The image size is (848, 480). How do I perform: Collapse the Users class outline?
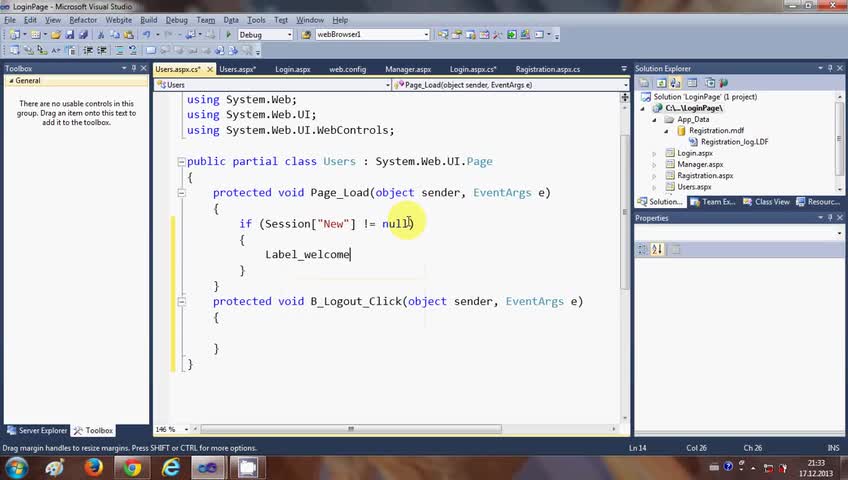coord(181,162)
